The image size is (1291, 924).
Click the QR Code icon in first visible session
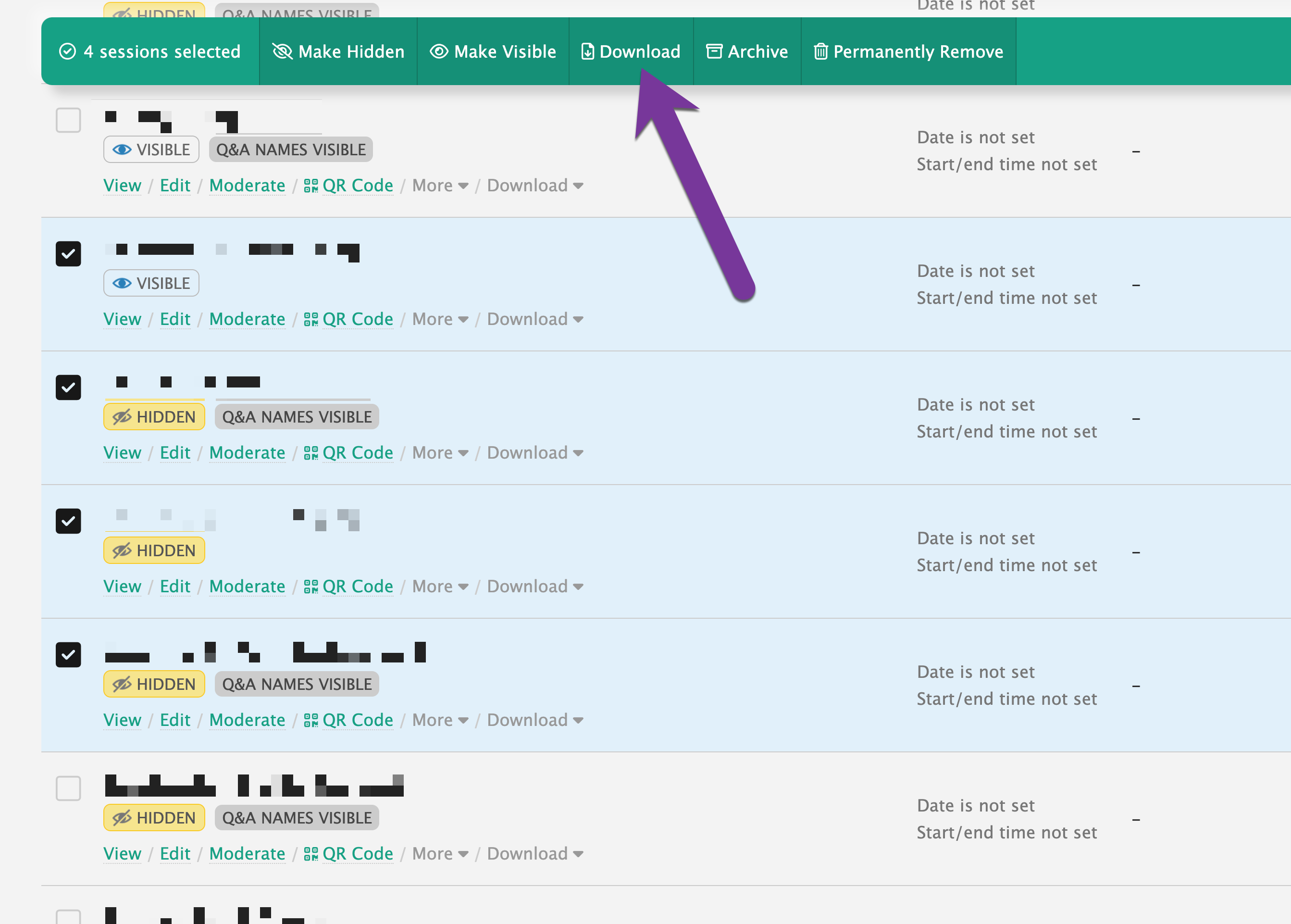pos(310,186)
